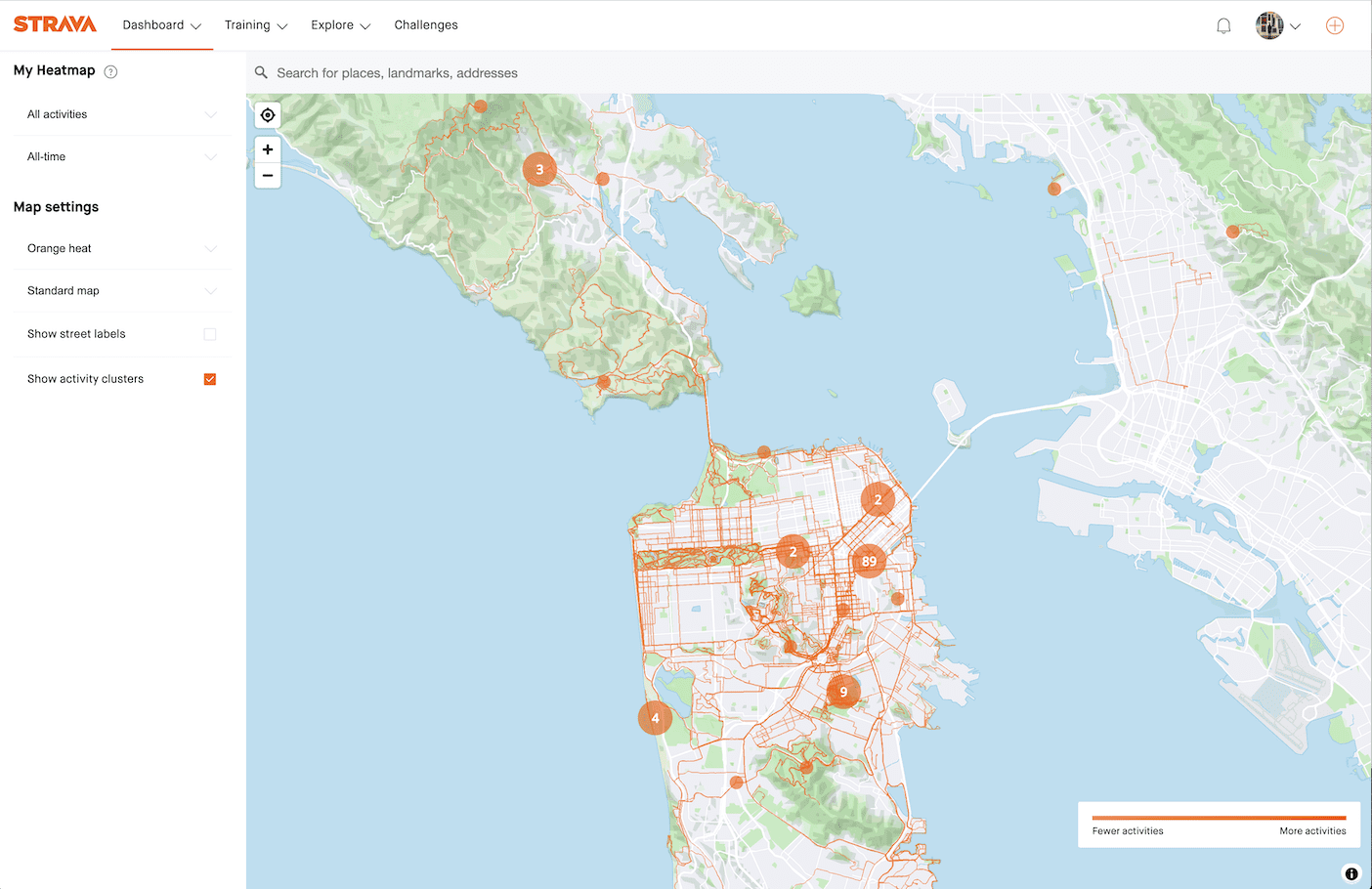This screenshot has width=1372, height=889.
Task: Enable the Show street labels checkbox
Action: coord(209,333)
